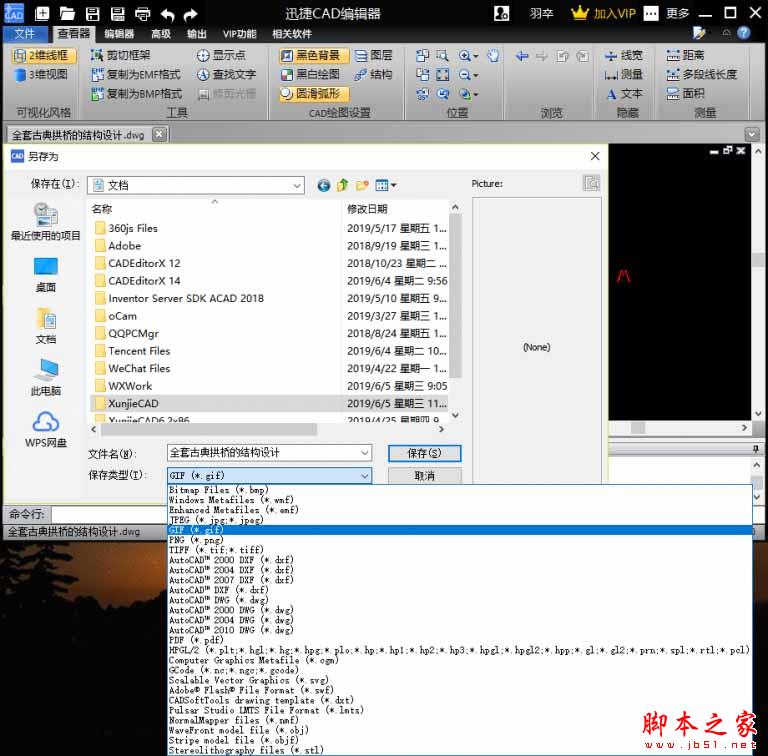Click 线宽 line width tool
This screenshot has width=768, height=756.
pyautogui.click(x=624, y=55)
